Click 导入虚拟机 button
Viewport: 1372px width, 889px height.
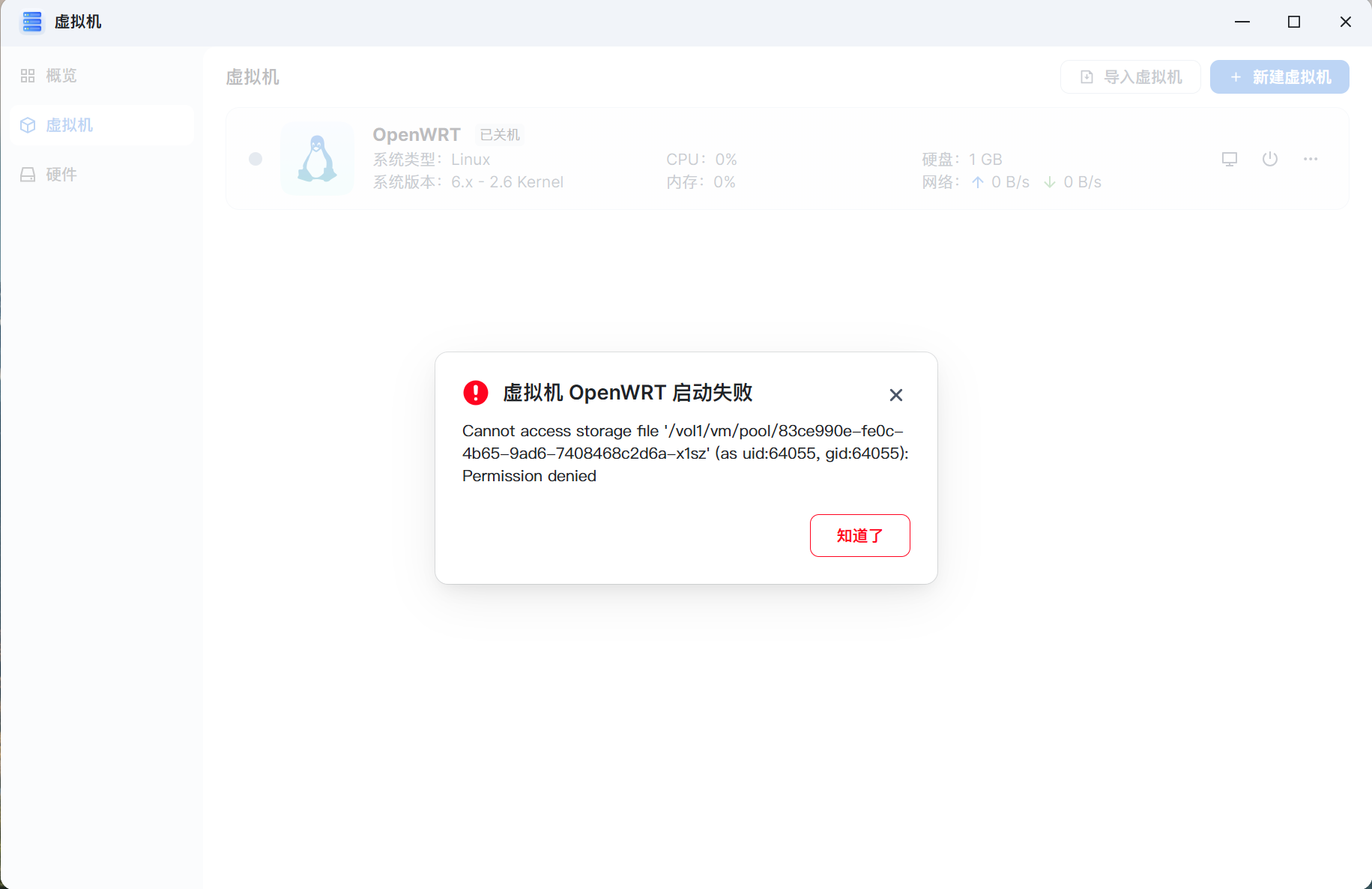(x=1131, y=77)
